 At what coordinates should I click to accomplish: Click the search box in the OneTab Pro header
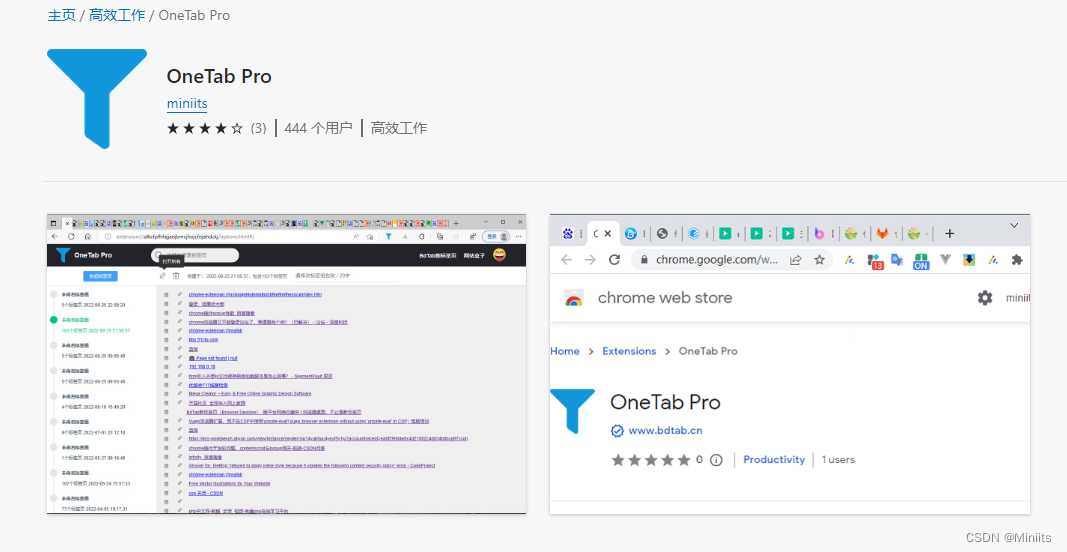point(195,255)
